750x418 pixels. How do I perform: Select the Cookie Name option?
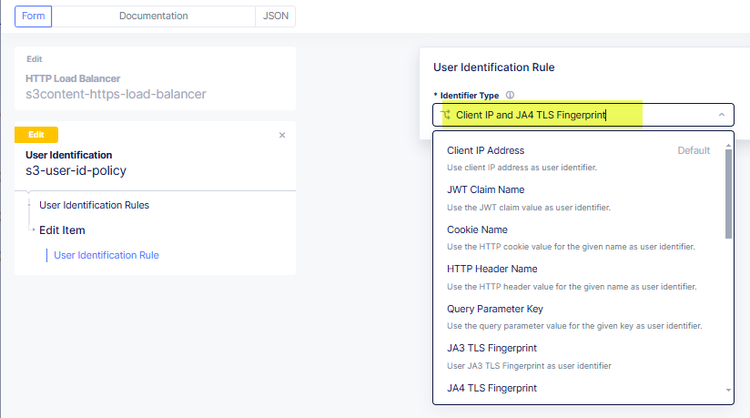coord(478,229)
